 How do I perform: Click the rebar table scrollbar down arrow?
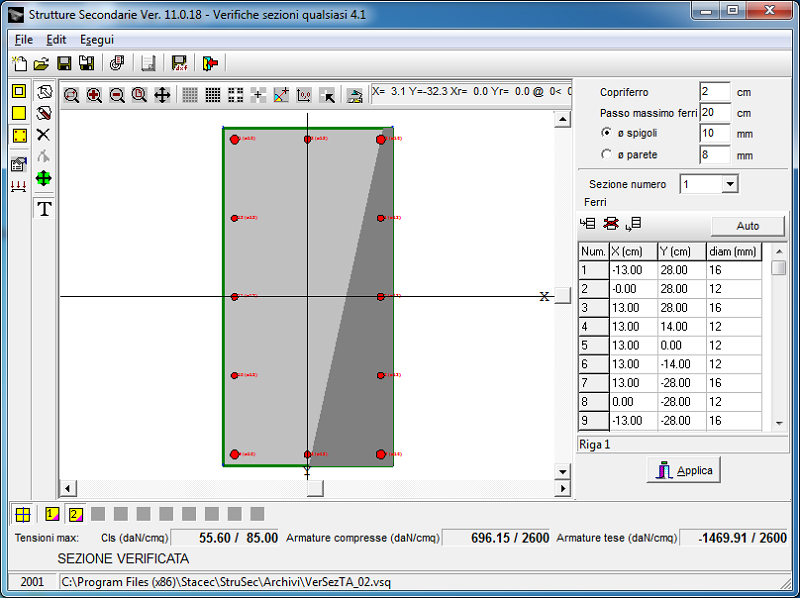779,423
